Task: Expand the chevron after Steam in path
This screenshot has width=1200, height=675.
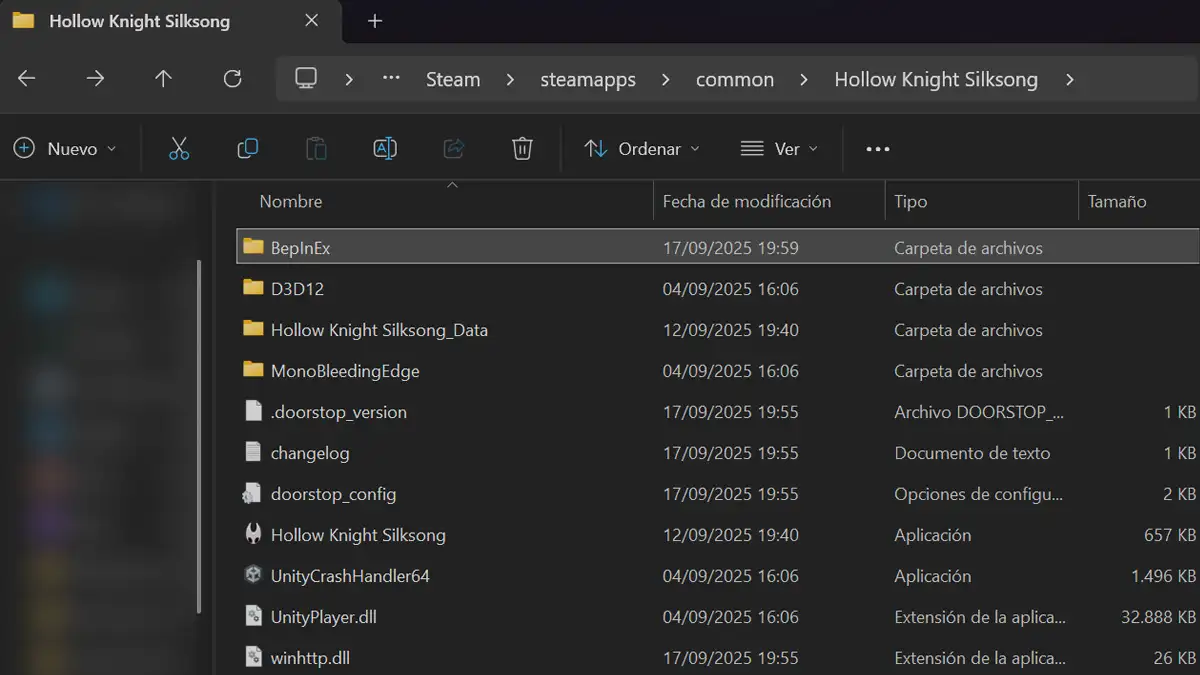Action: [x=510, y=79]
